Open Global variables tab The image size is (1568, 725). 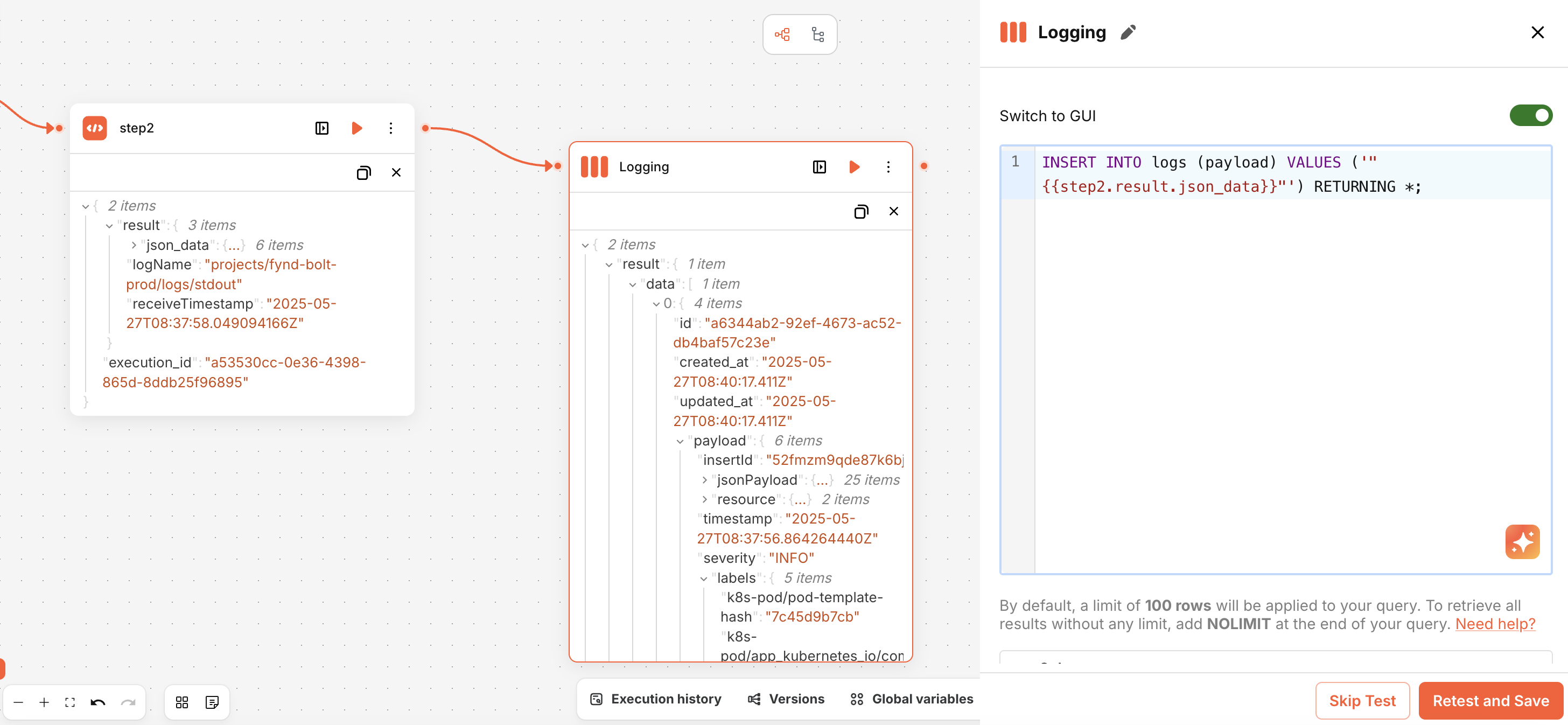pos(911,700)
